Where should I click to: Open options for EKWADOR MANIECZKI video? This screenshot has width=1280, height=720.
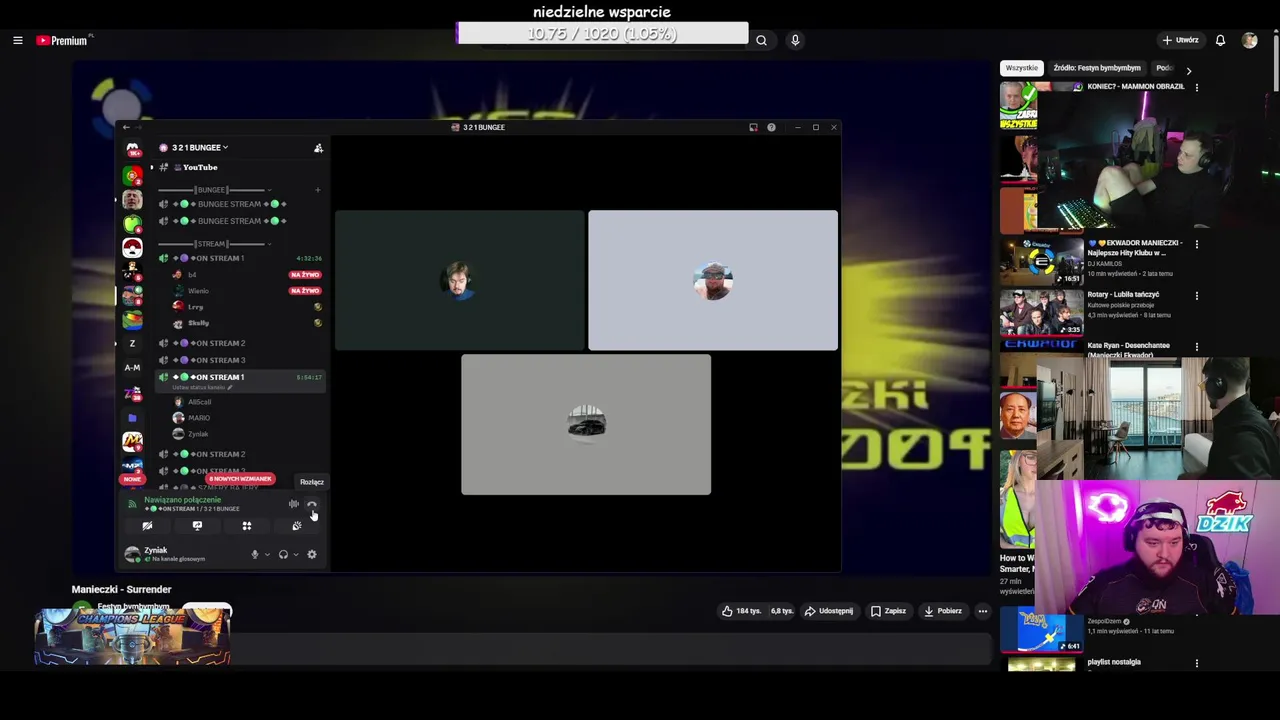pyautogui.click(x=1197, y=244)
